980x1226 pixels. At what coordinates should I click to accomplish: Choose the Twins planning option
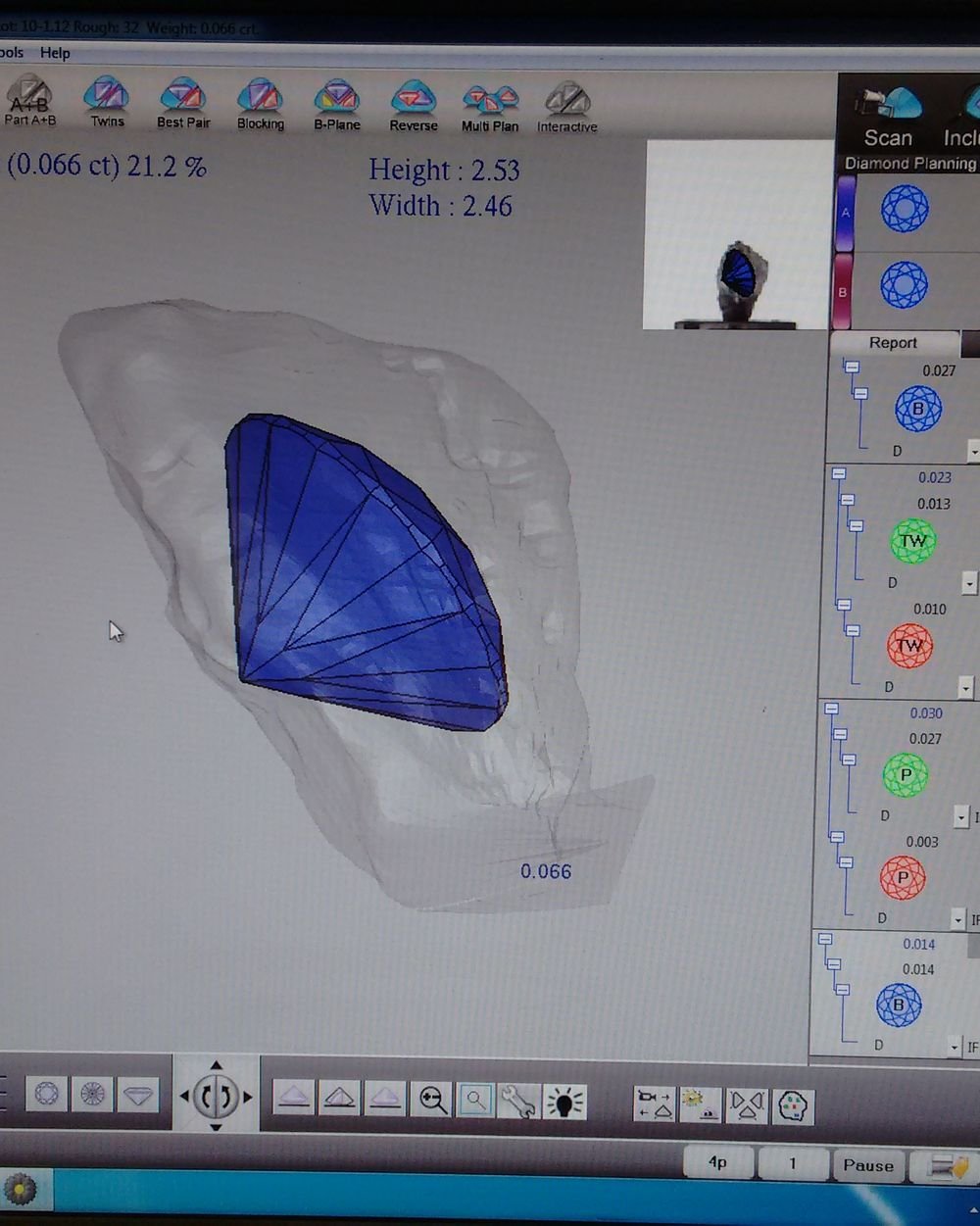107,103
